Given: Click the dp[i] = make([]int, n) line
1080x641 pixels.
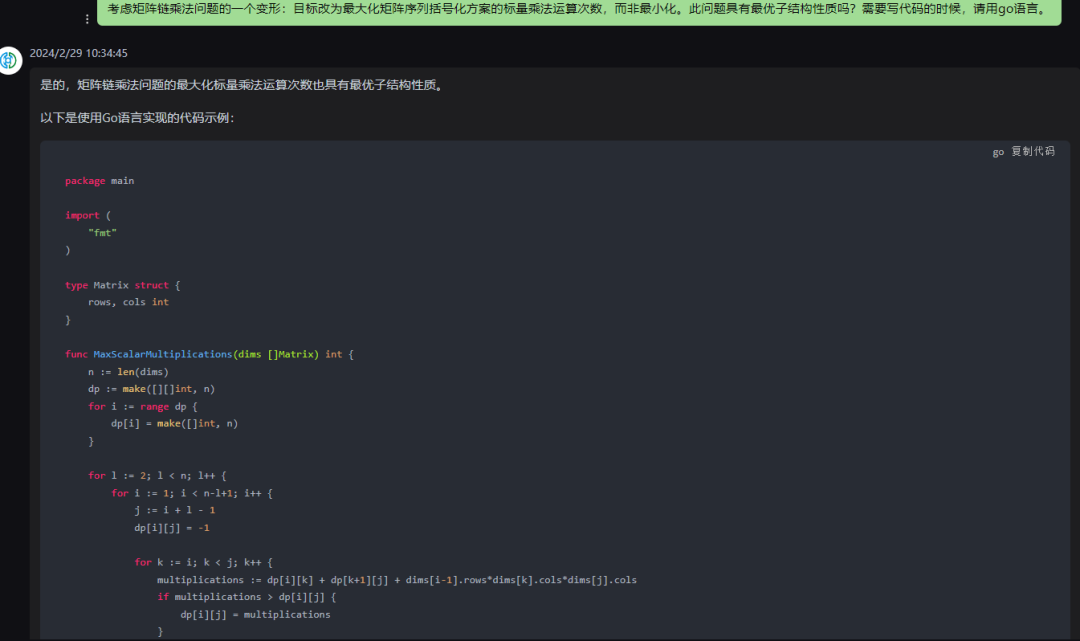Looking at the screenshot, I should pyautogui.click(x=174, y=423).
